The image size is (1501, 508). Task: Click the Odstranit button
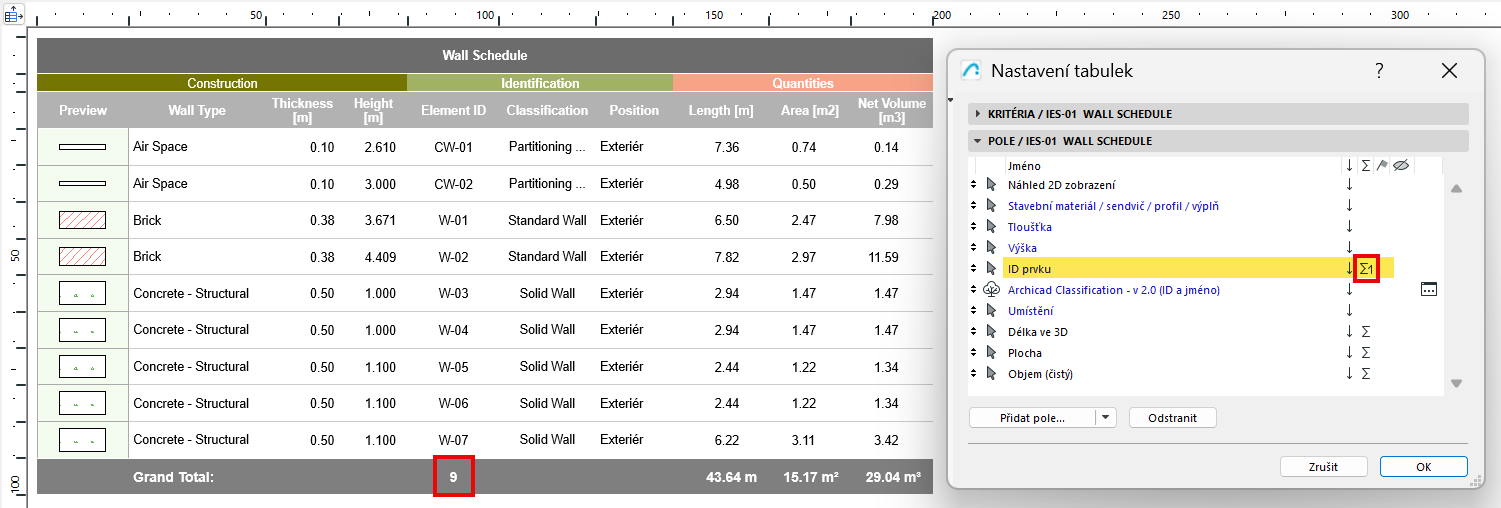coord(1172,418)
